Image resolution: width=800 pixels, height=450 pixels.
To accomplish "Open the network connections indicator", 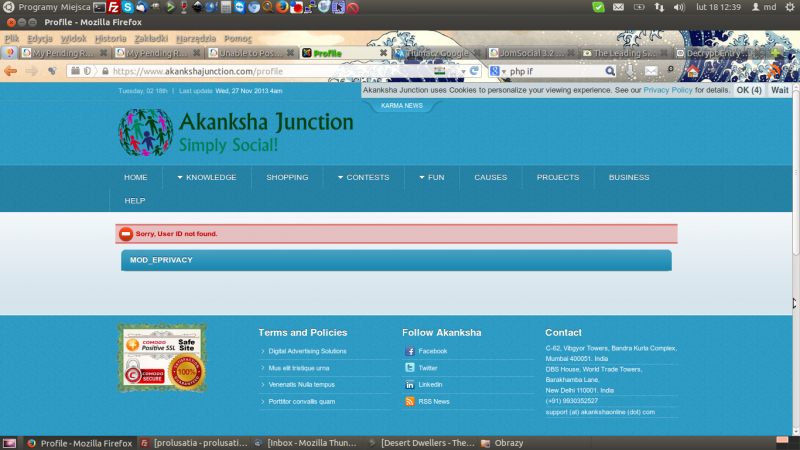I will [659, 7].
